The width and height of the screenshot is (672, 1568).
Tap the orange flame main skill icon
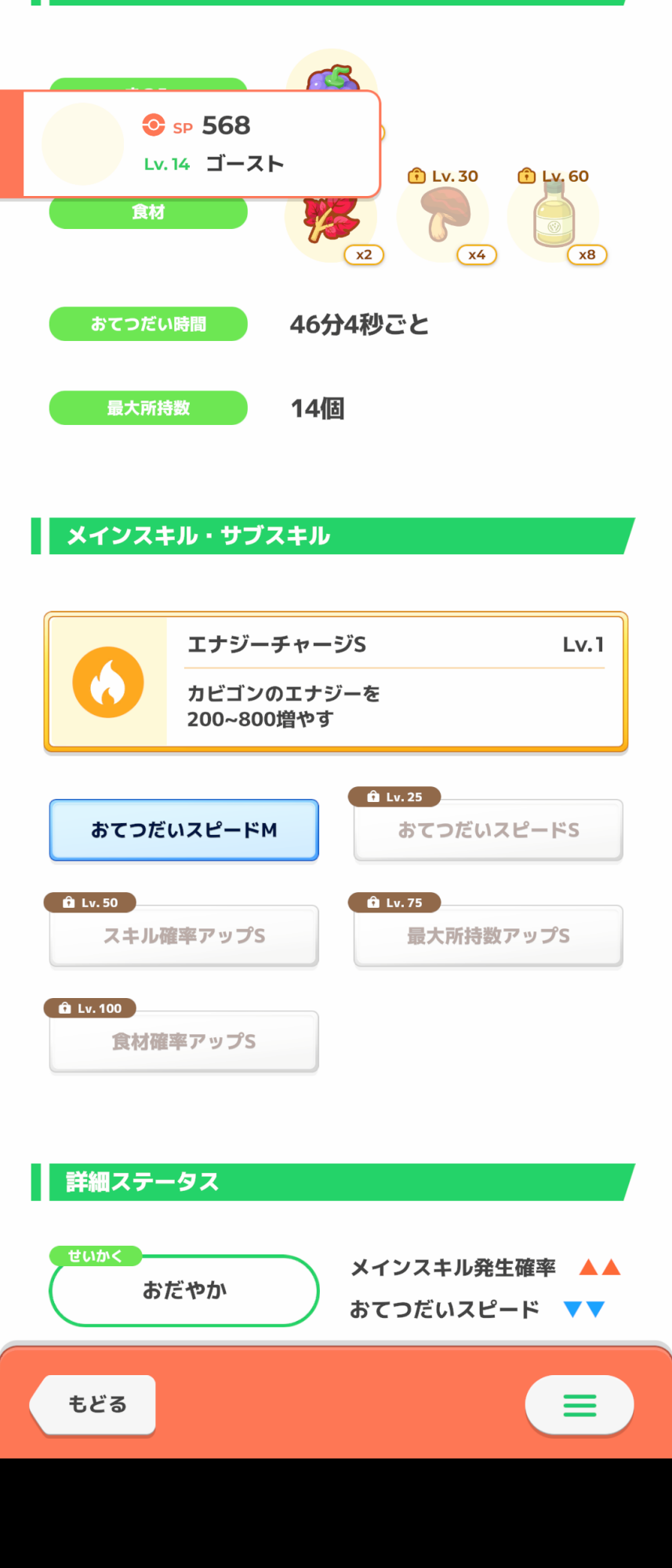click(x=108, y=682)
